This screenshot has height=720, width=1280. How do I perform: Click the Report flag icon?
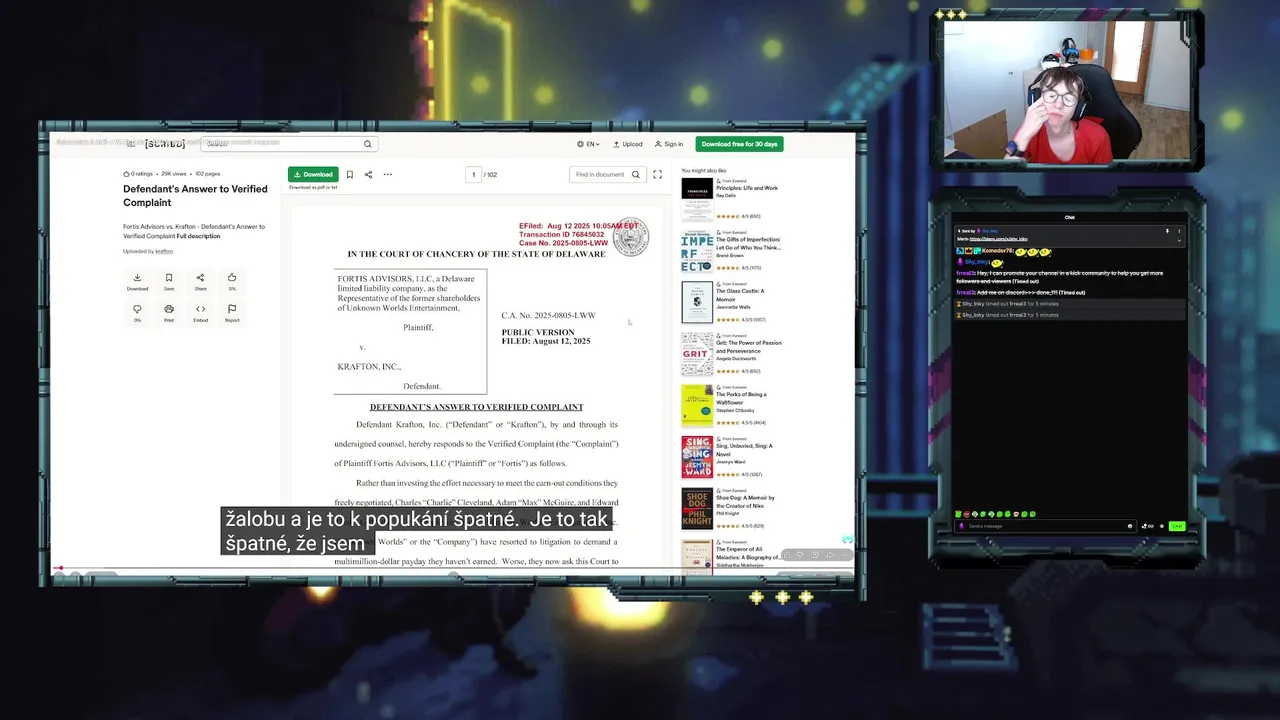(x=232, y=313)
